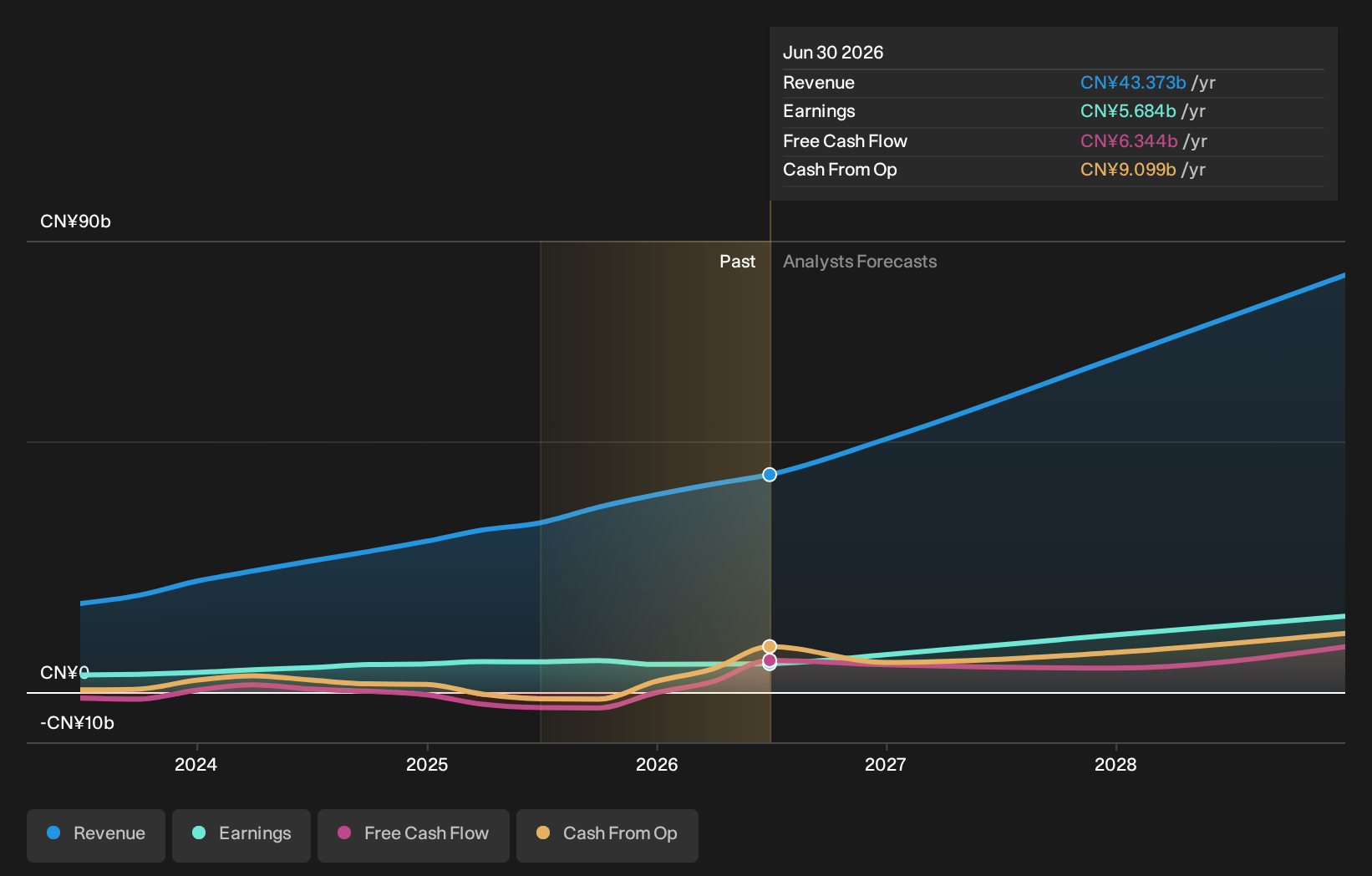Viewport: 1372px width, 876px height.
Task: Select the Revenue data point marker on chart
Action: click(x=770, y=475)
